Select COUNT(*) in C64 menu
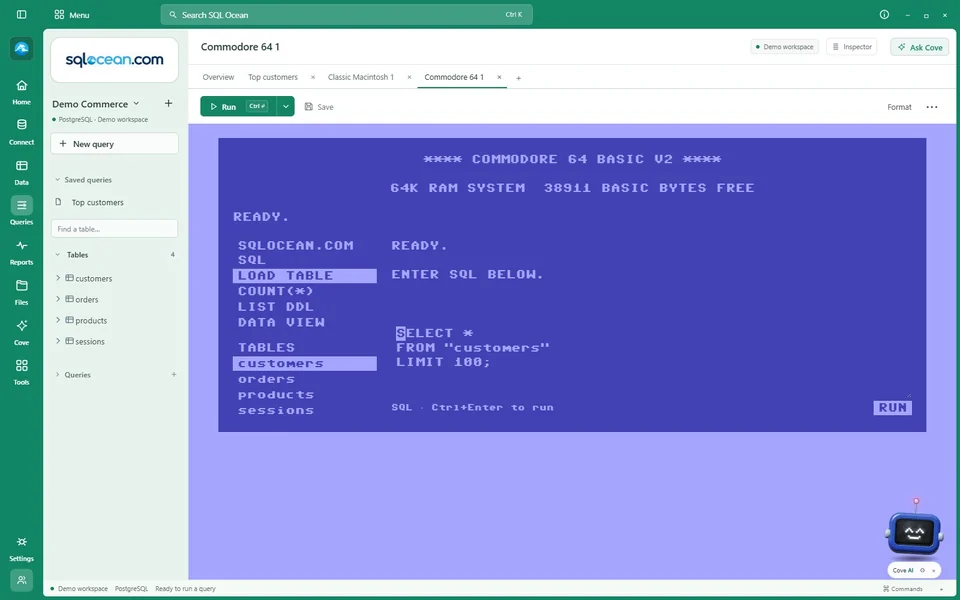The width and height of the screenshot is (960, 600). 276,291
